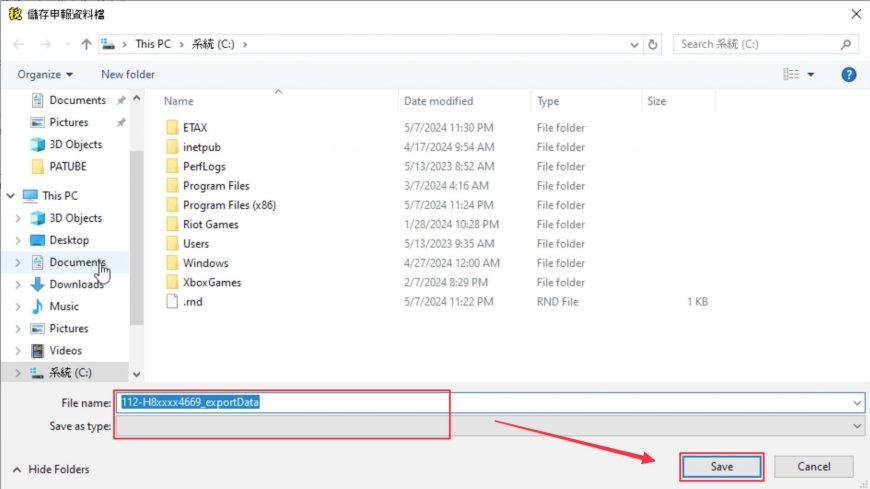Click the Cancel button

(x=813, y=467)
